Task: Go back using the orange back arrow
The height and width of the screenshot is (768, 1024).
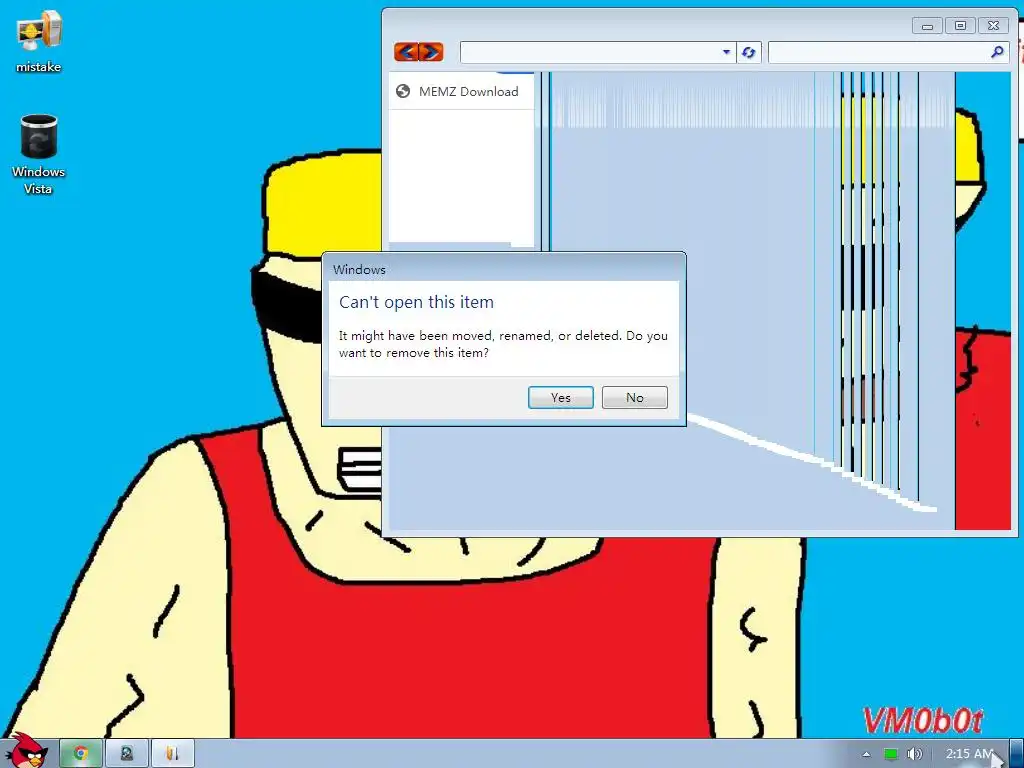Action: tap(406, 52)
